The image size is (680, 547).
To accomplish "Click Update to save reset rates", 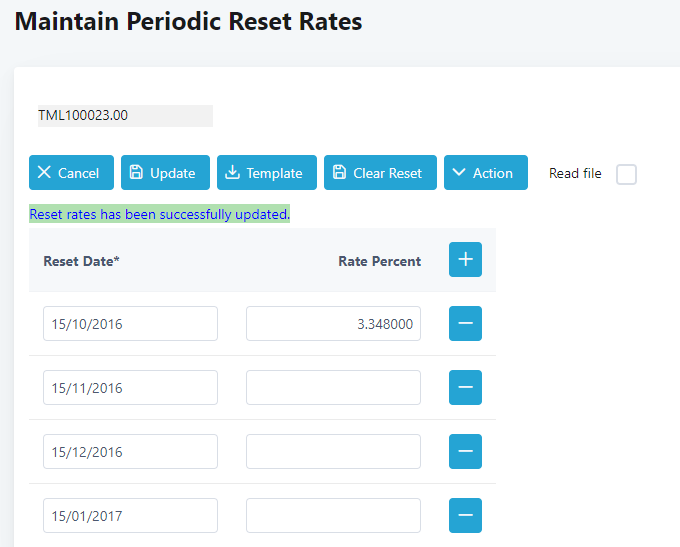I will pyautogui.click(x=165, y=173).
